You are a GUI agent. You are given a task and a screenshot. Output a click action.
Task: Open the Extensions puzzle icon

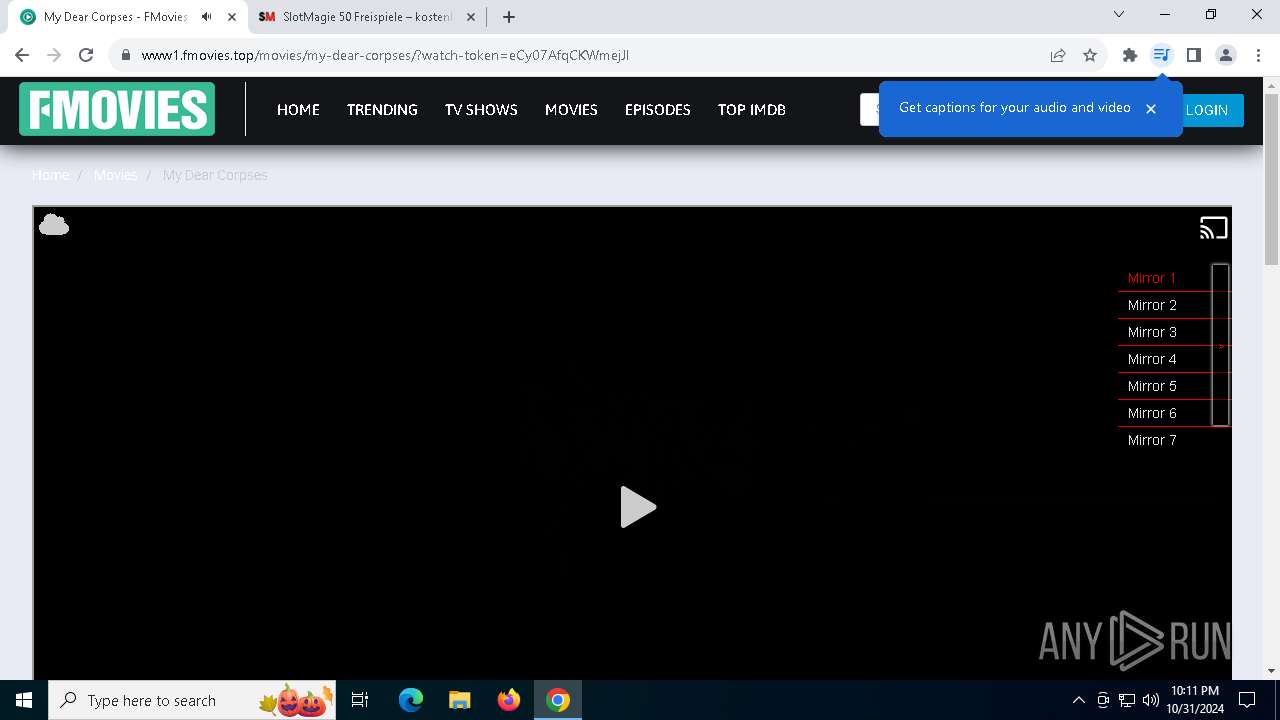tap(1130, 55)
